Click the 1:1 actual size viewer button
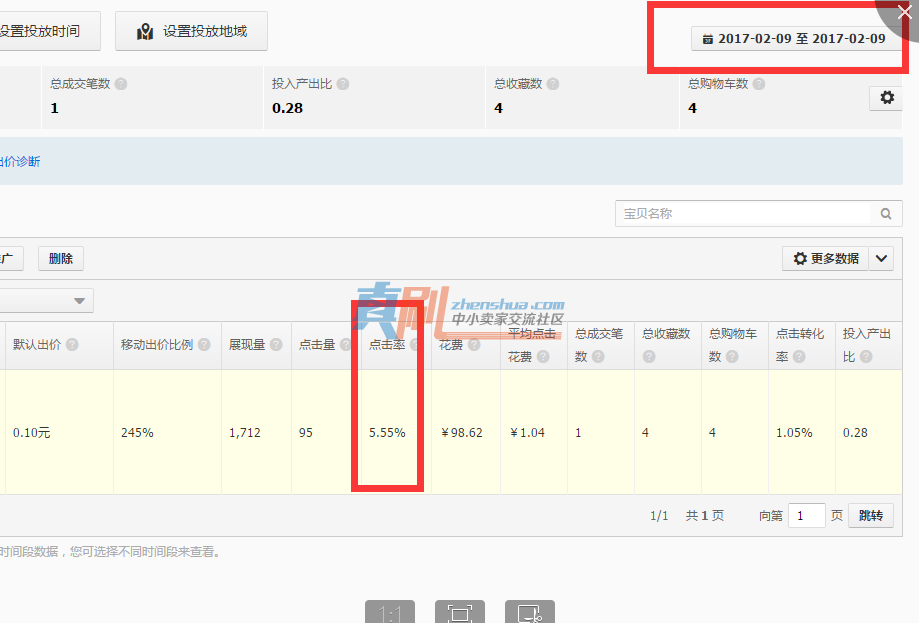The image size is (919, 623). coord(390,612)
